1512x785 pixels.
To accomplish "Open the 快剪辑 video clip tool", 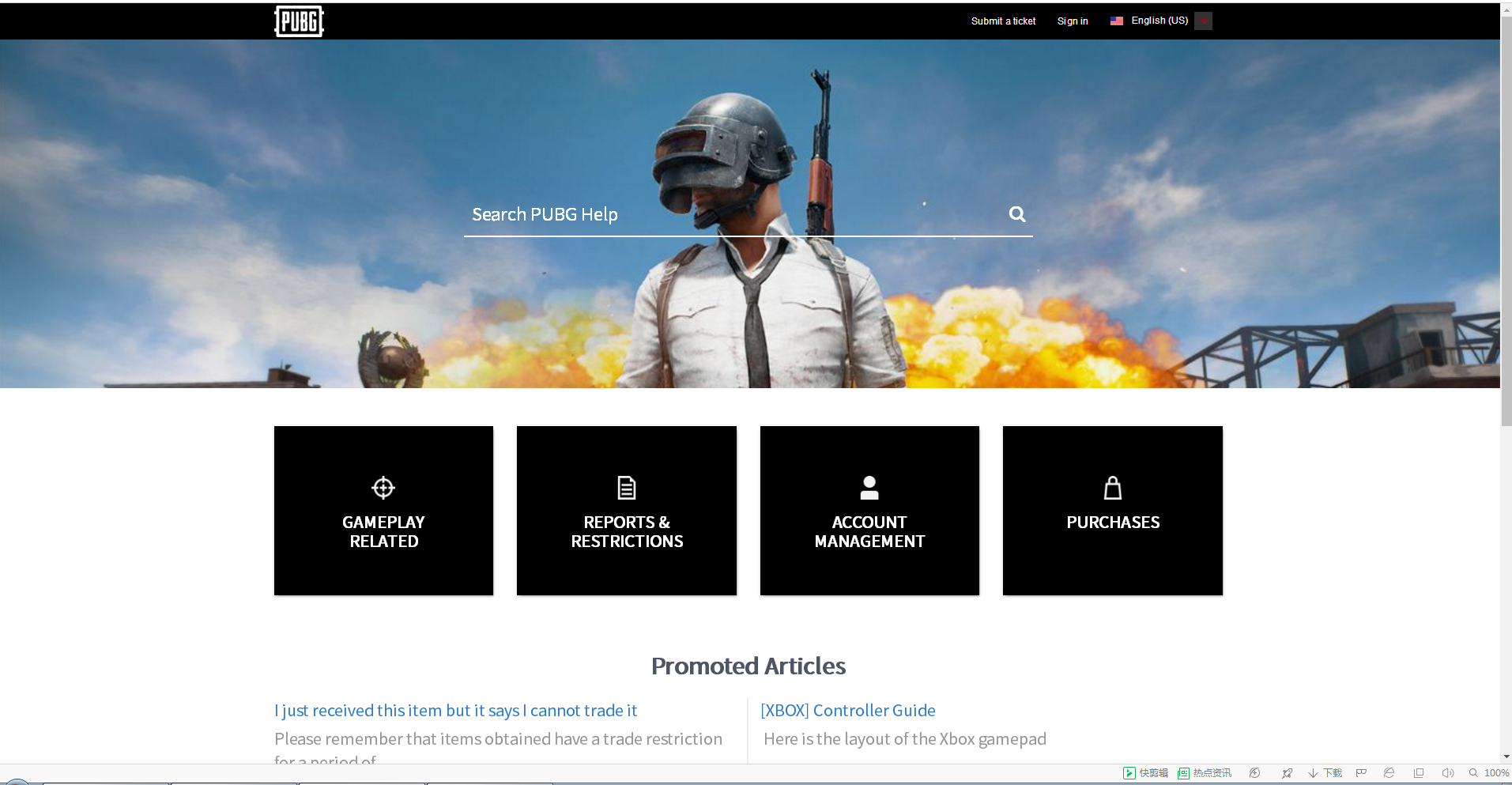I will pos(1145,773).
